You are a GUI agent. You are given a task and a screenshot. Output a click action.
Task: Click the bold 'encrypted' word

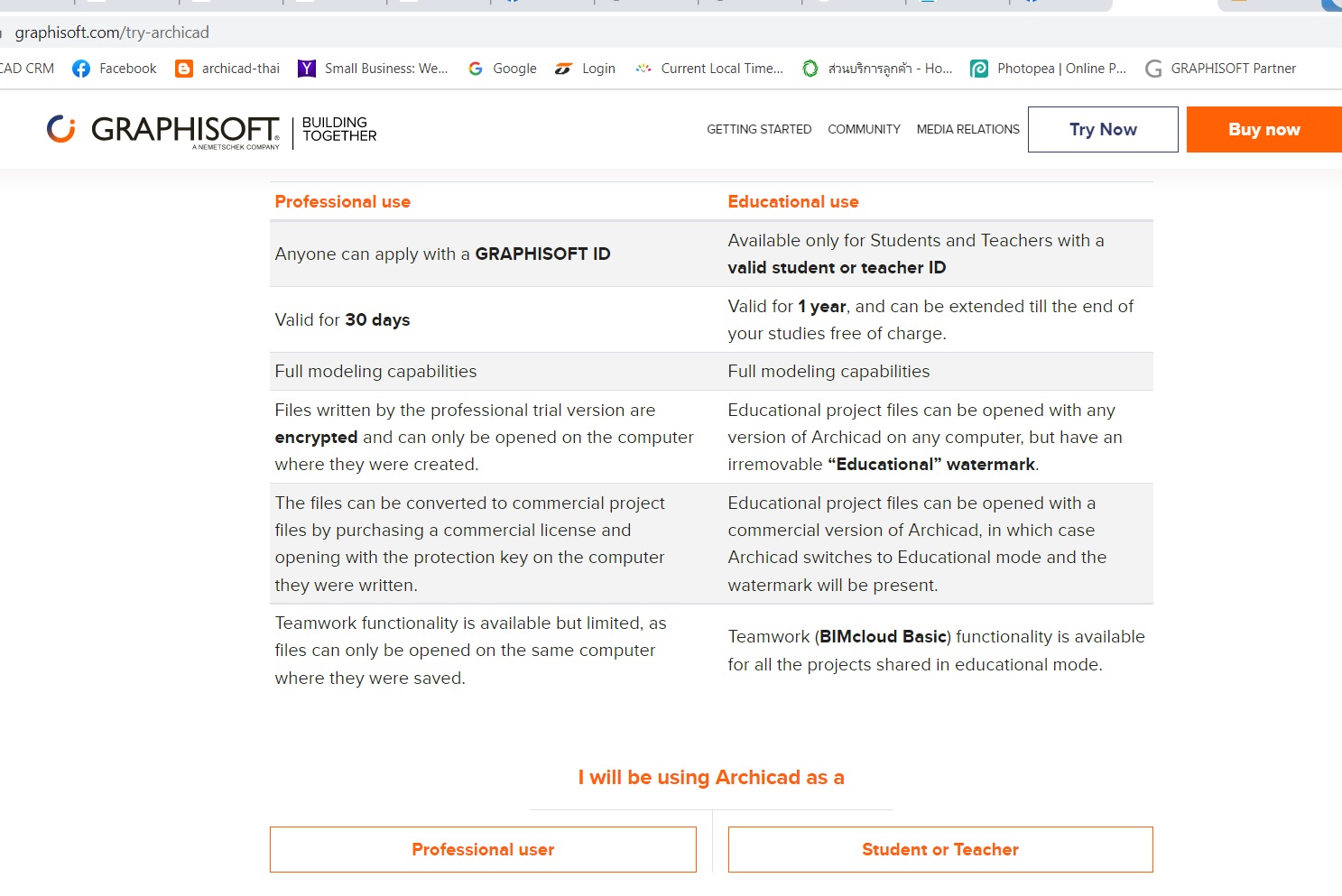tap(316, 437)
